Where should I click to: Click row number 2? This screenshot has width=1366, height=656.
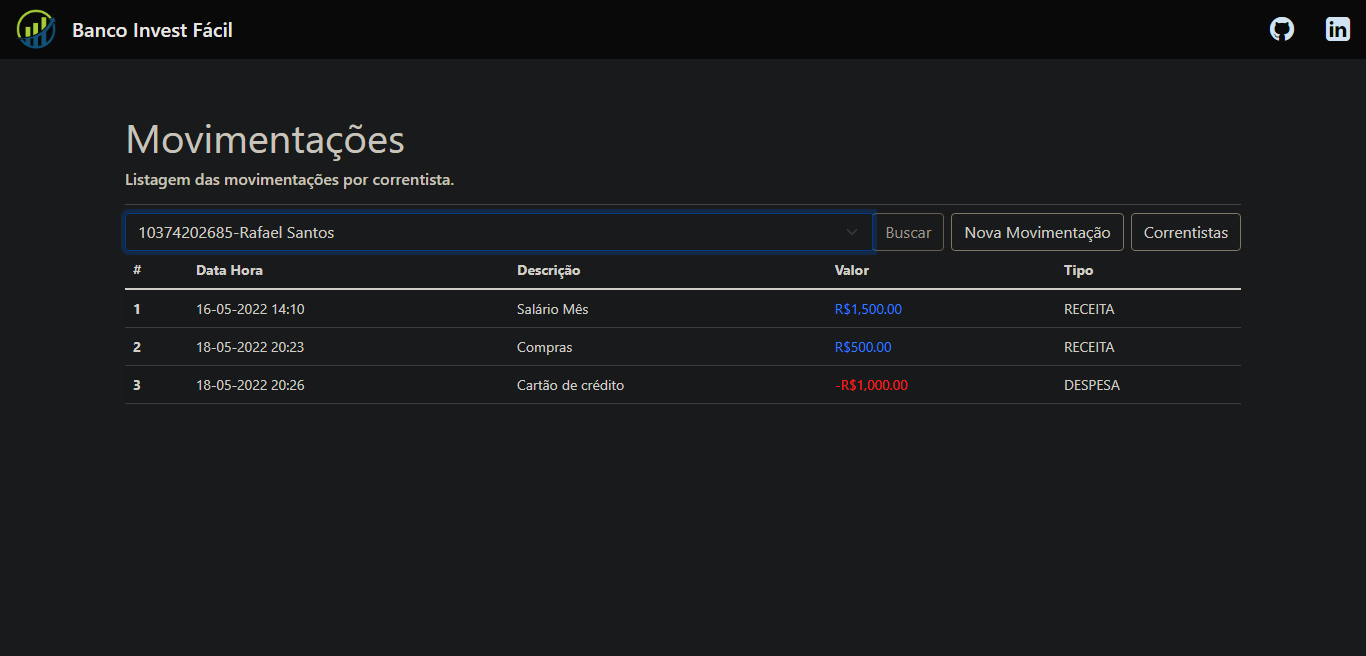(137, 347)
